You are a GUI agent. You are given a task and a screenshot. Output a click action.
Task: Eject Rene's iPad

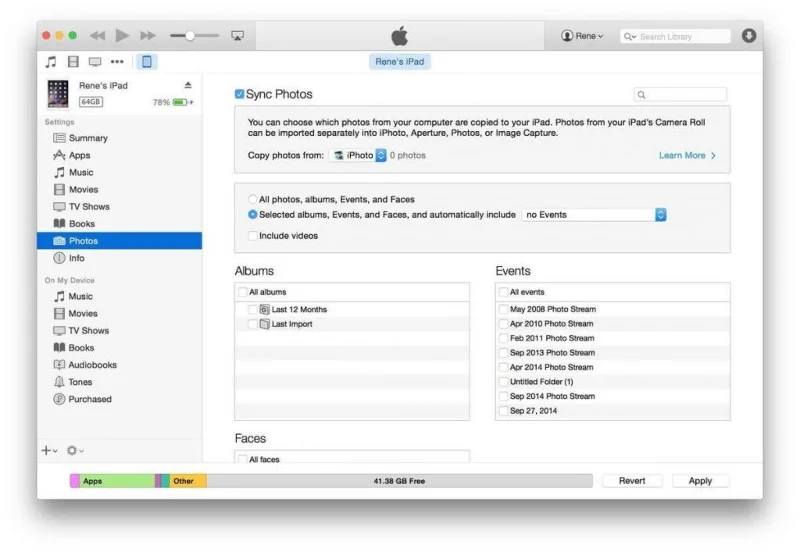pyautogui.click(x=188, y=86)
